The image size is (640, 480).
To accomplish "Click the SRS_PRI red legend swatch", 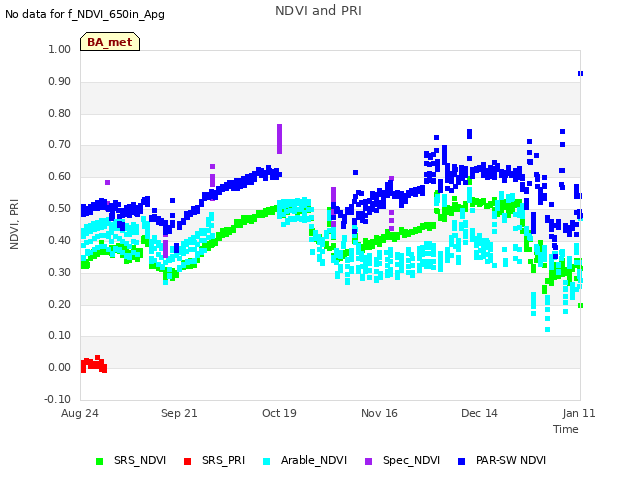I will (187, 461).
